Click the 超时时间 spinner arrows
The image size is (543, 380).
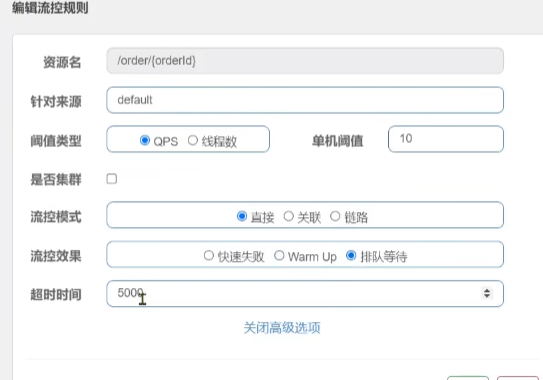click(x=487, y=293)
